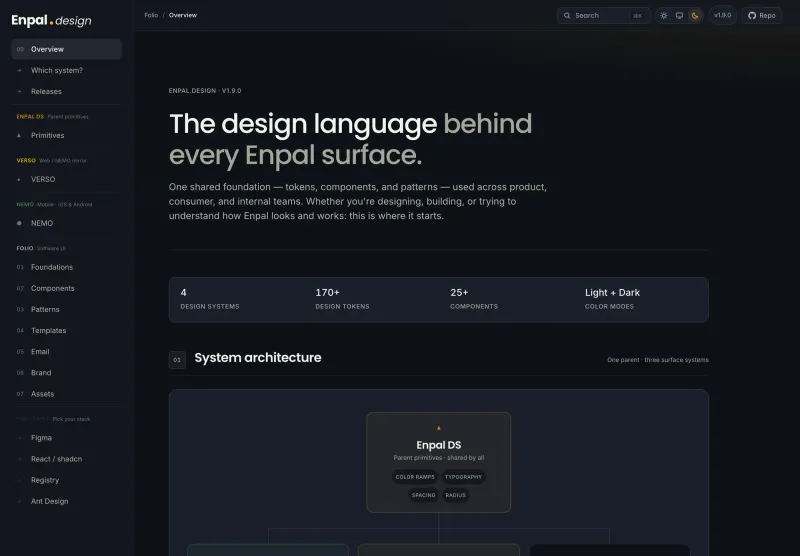The image size is (800, 556).
Task: Open the Repo GitHub button
Action: coord(762,15)
